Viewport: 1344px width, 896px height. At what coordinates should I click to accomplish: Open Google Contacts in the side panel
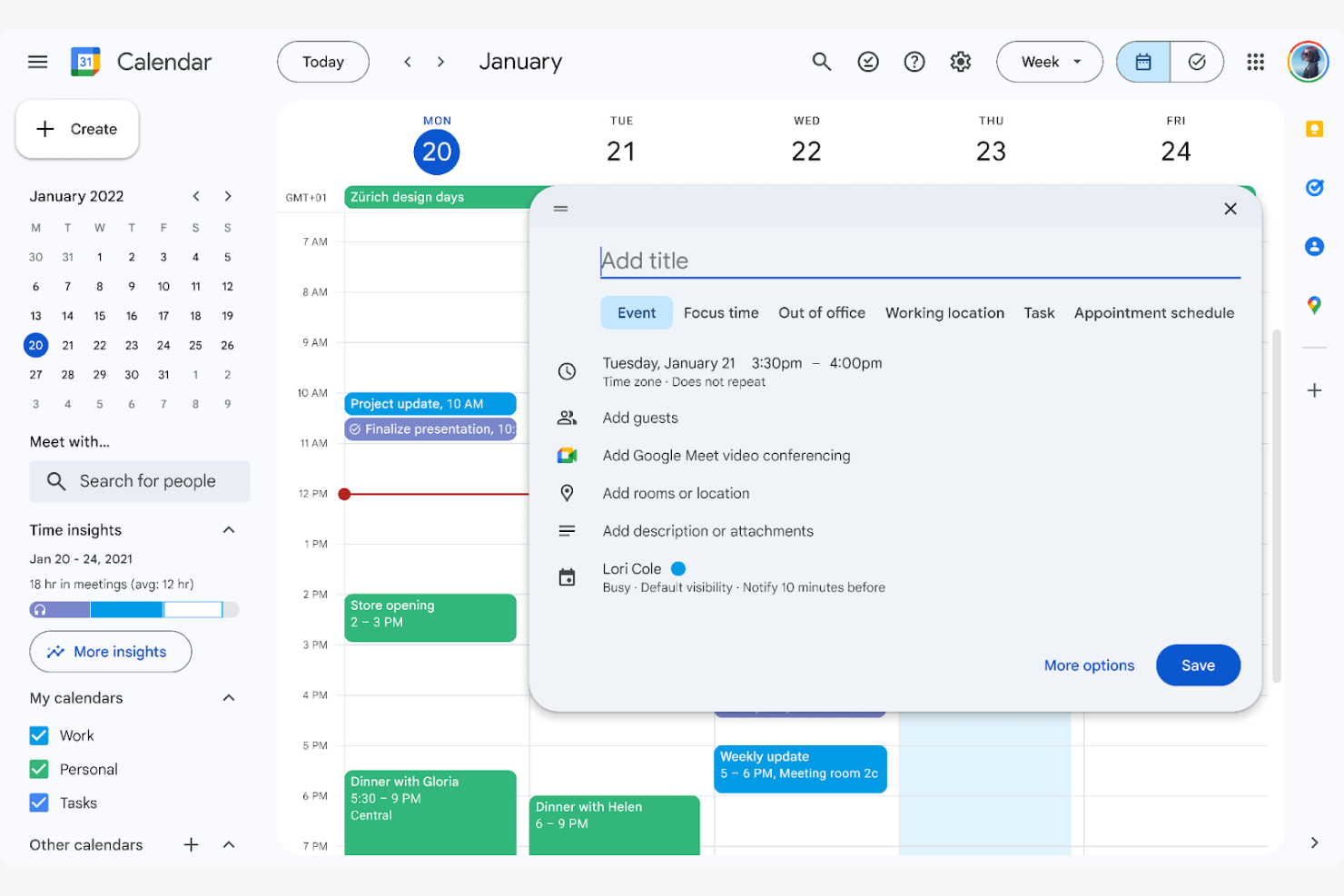[x=1314, y=246]
